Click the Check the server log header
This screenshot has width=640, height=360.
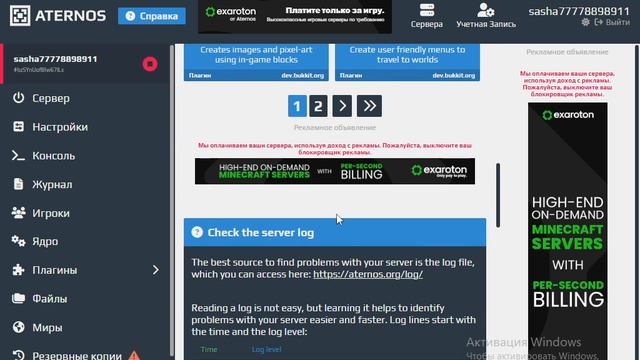coord(335,232)
